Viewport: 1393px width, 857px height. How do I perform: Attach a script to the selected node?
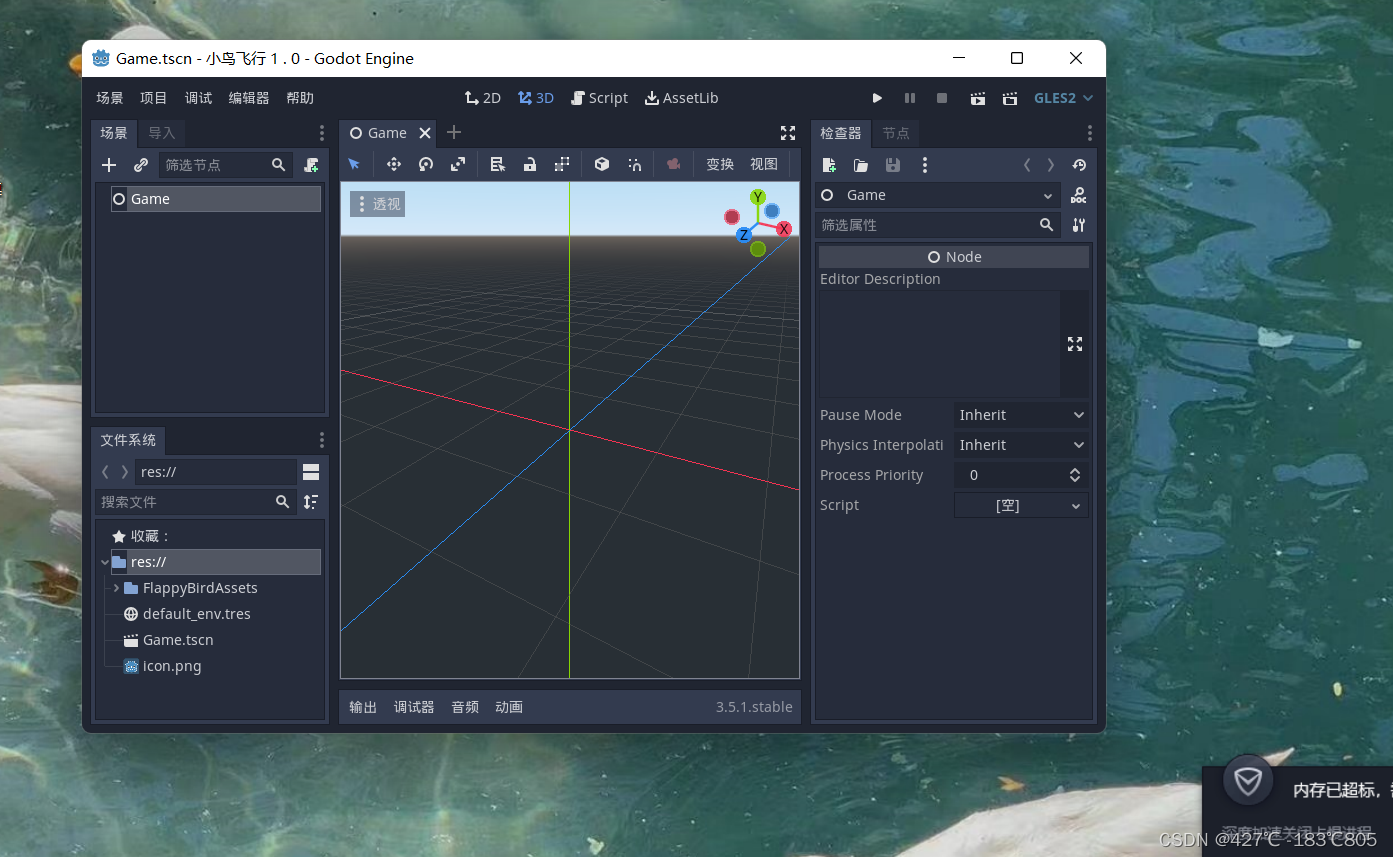pyautogui.click(x=312, y=165)
